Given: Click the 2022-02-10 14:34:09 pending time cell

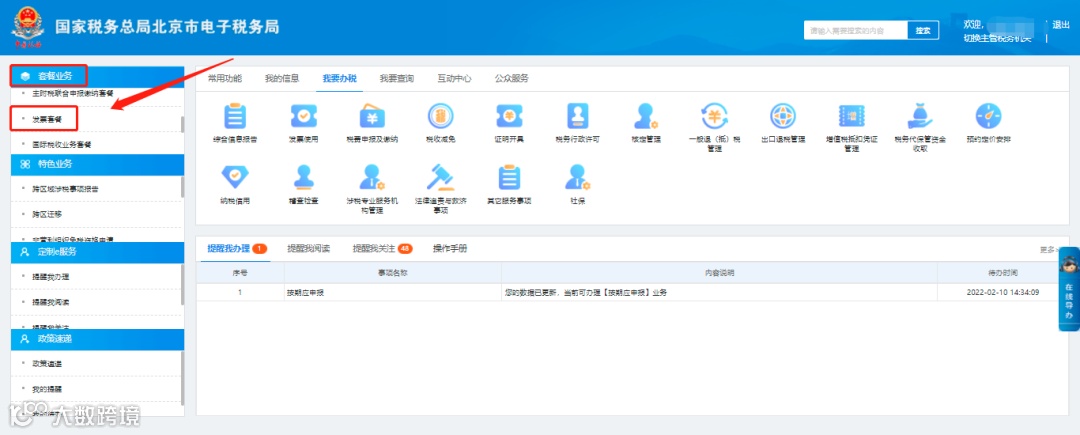Looking at the screenshot, I should point(1003,293).
